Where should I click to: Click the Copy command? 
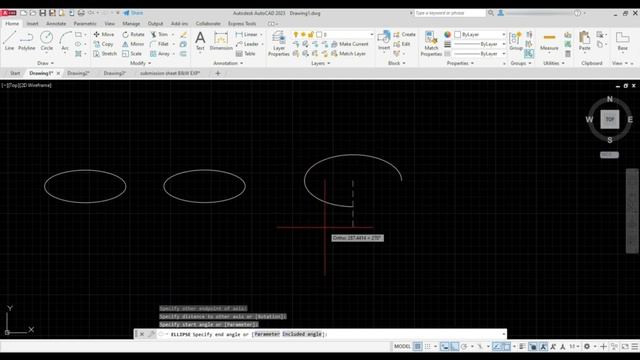coord(104,44)
